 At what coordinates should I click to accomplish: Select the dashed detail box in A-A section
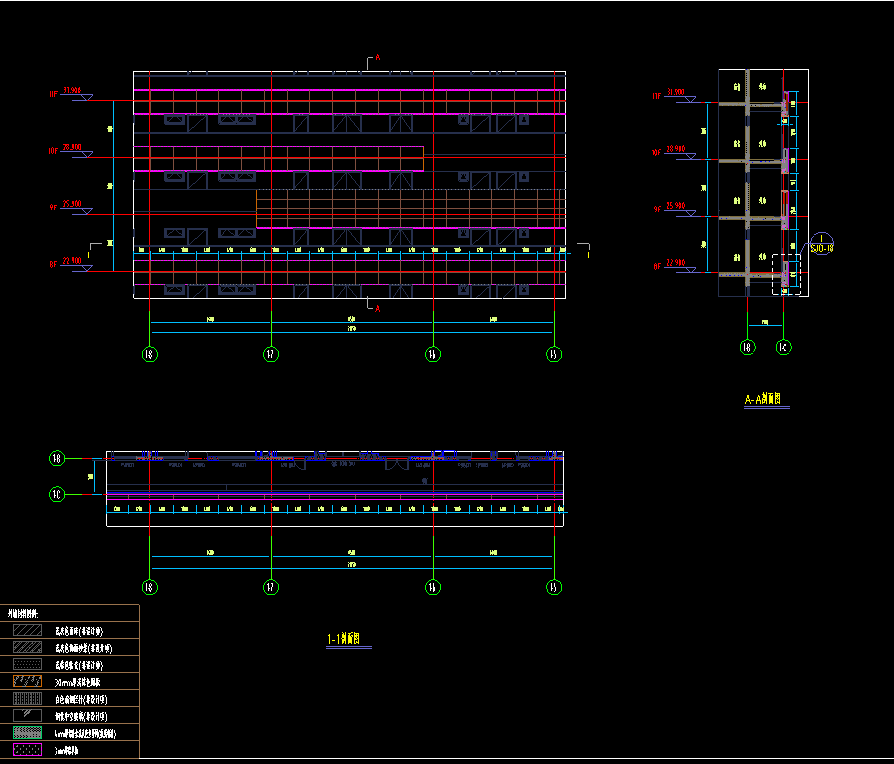pyautogui.click(x=787, y=275)
